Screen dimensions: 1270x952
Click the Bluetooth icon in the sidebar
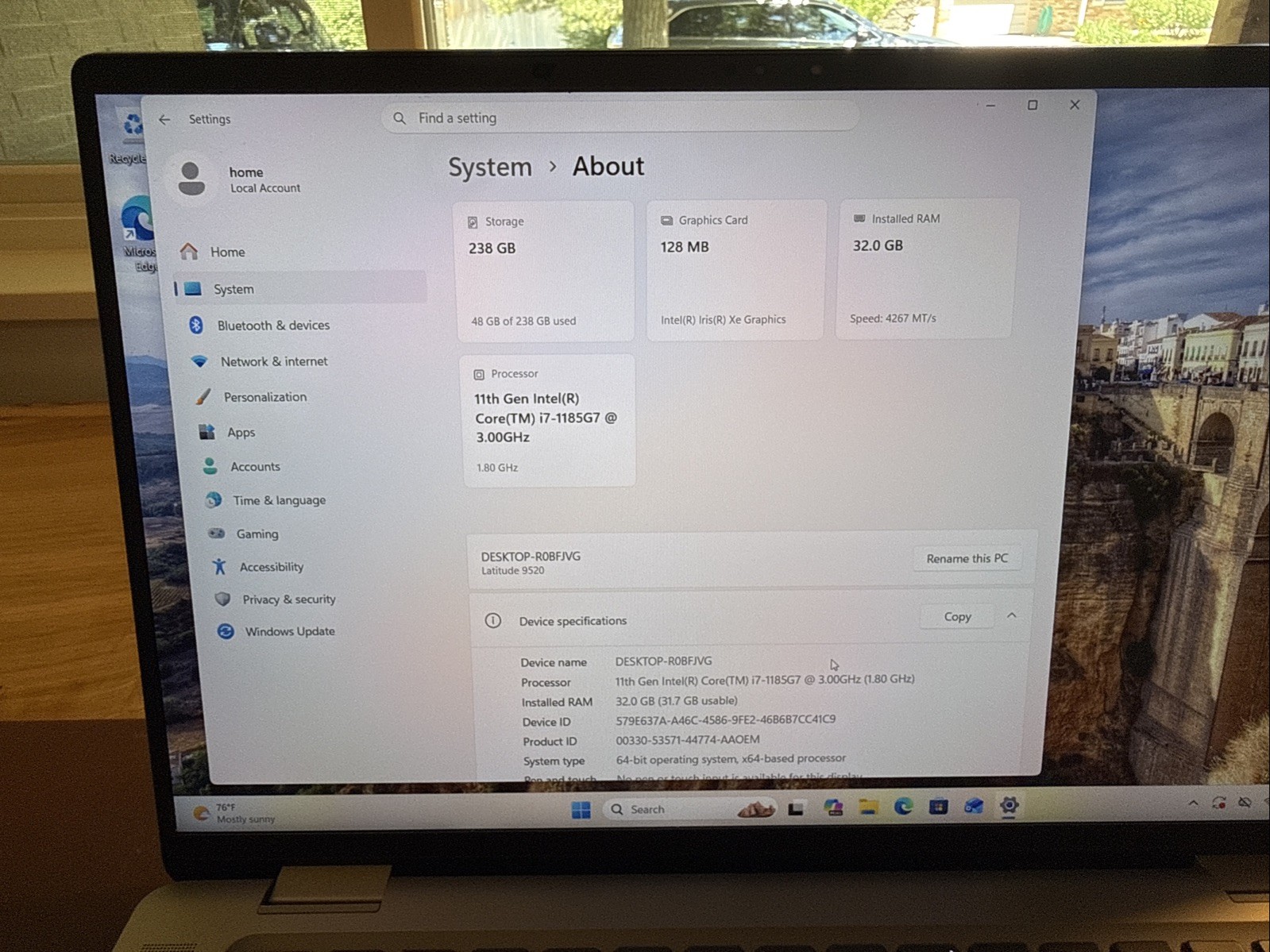click(196, 325)
